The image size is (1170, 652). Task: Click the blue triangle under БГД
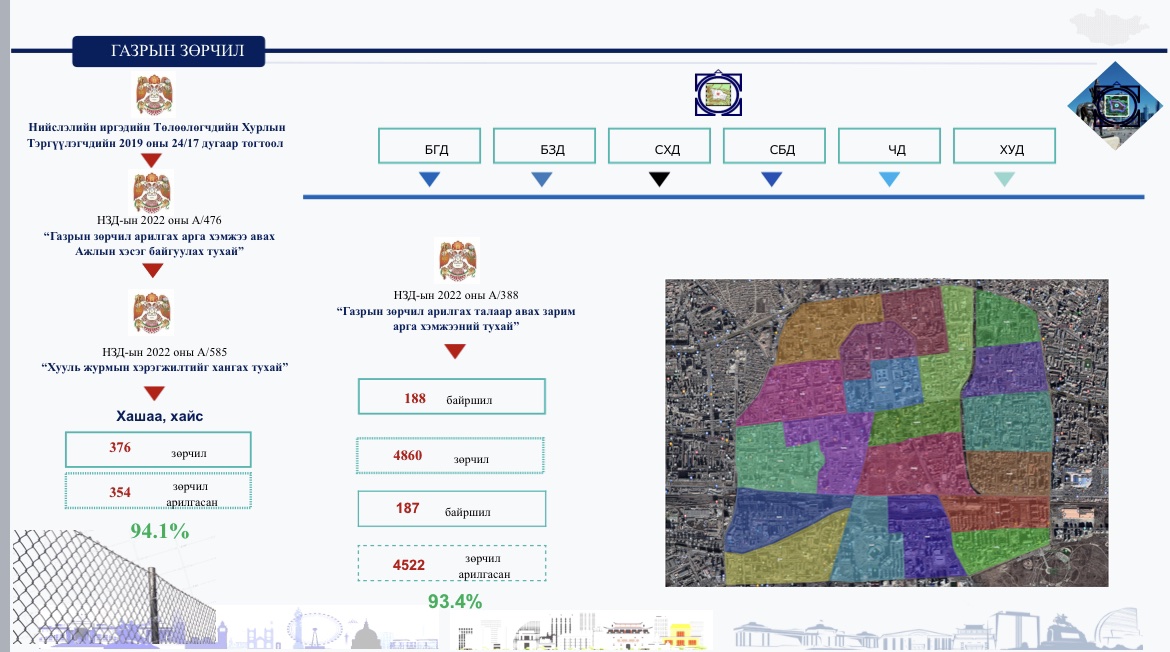pyautogui.click(x=430, y=180)
